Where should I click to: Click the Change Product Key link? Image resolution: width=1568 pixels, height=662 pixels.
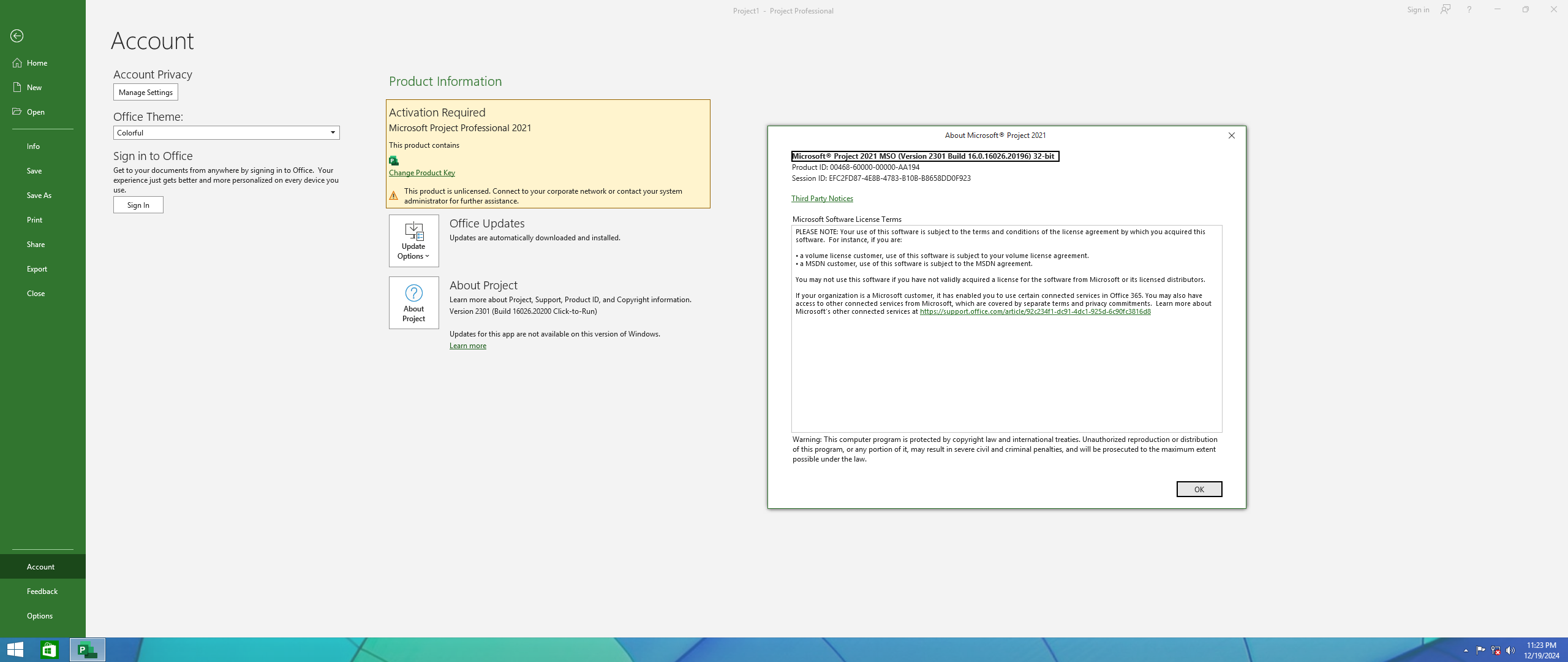click(x=422, y=173)
